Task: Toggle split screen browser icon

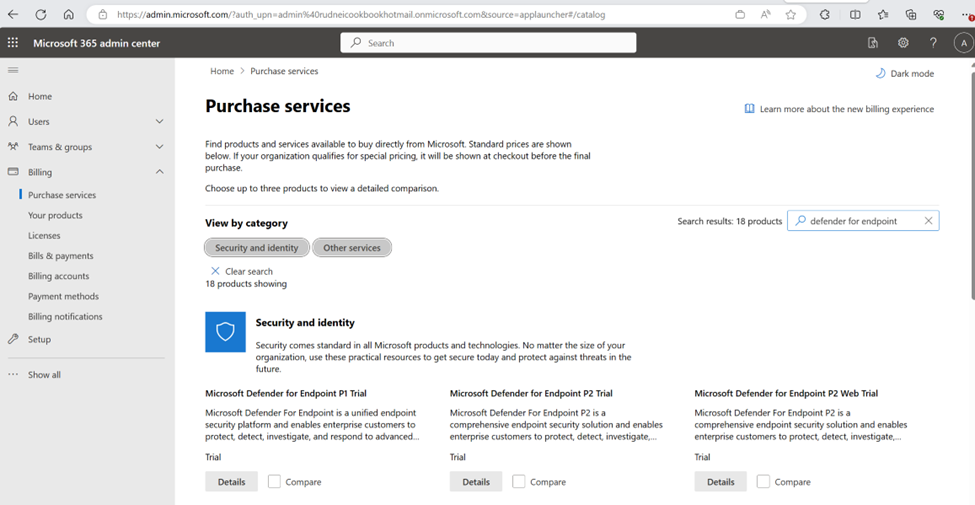Action: coord(855,14)
